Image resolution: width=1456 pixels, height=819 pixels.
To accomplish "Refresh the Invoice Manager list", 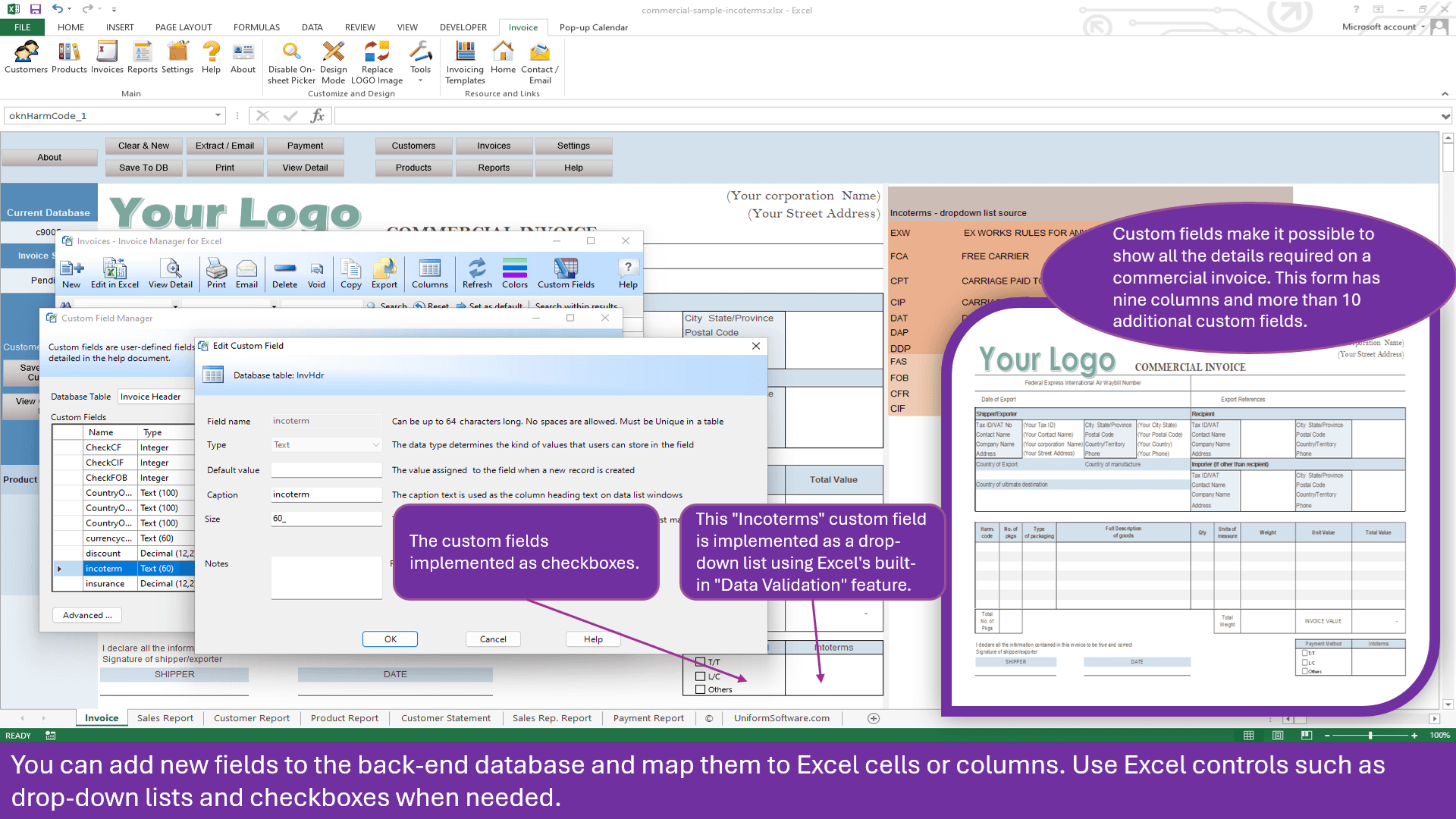I will tap(477, 274).
